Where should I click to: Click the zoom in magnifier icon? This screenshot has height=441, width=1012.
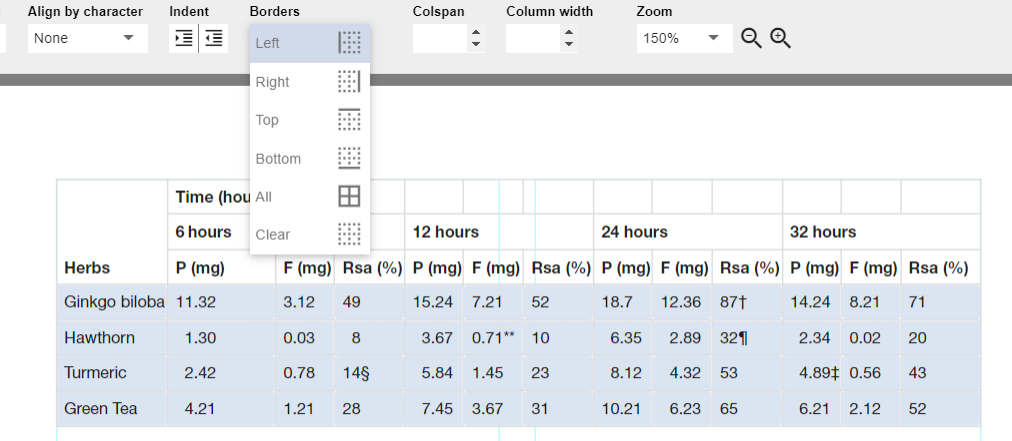point(780,39)
